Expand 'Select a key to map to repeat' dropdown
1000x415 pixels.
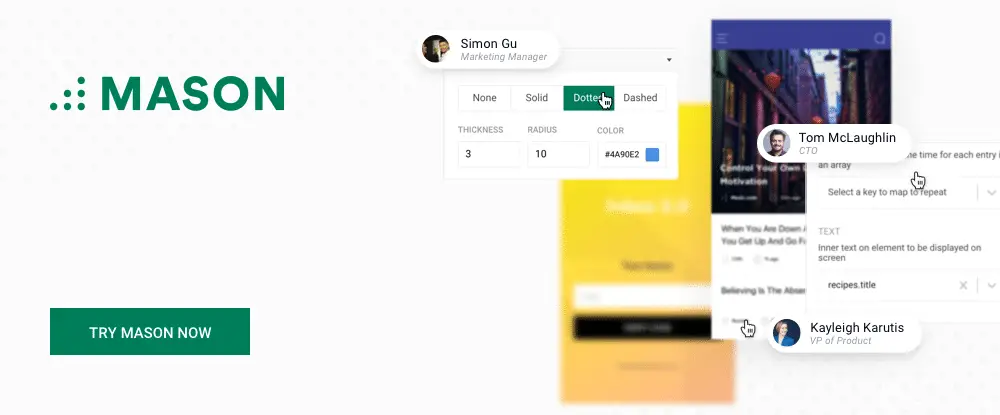pyautogui.click(x=991, y=192)
